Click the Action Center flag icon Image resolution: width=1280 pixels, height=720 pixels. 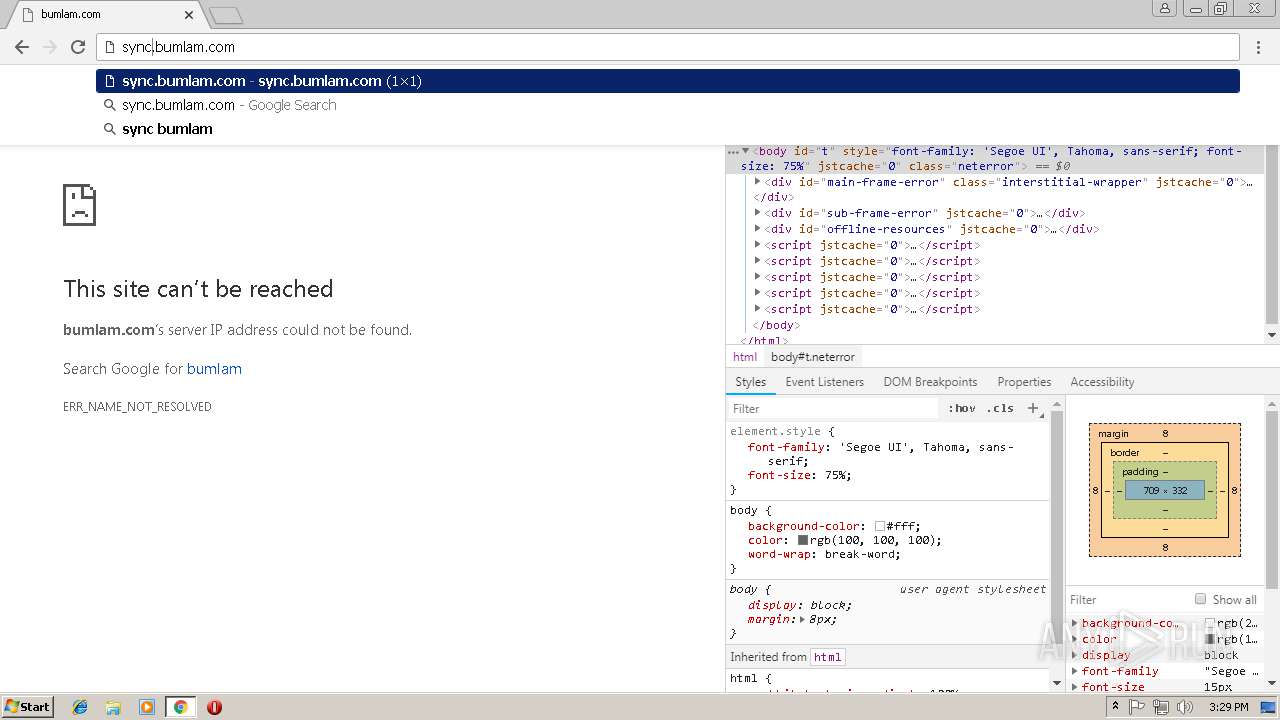(x=1138, y=707)
